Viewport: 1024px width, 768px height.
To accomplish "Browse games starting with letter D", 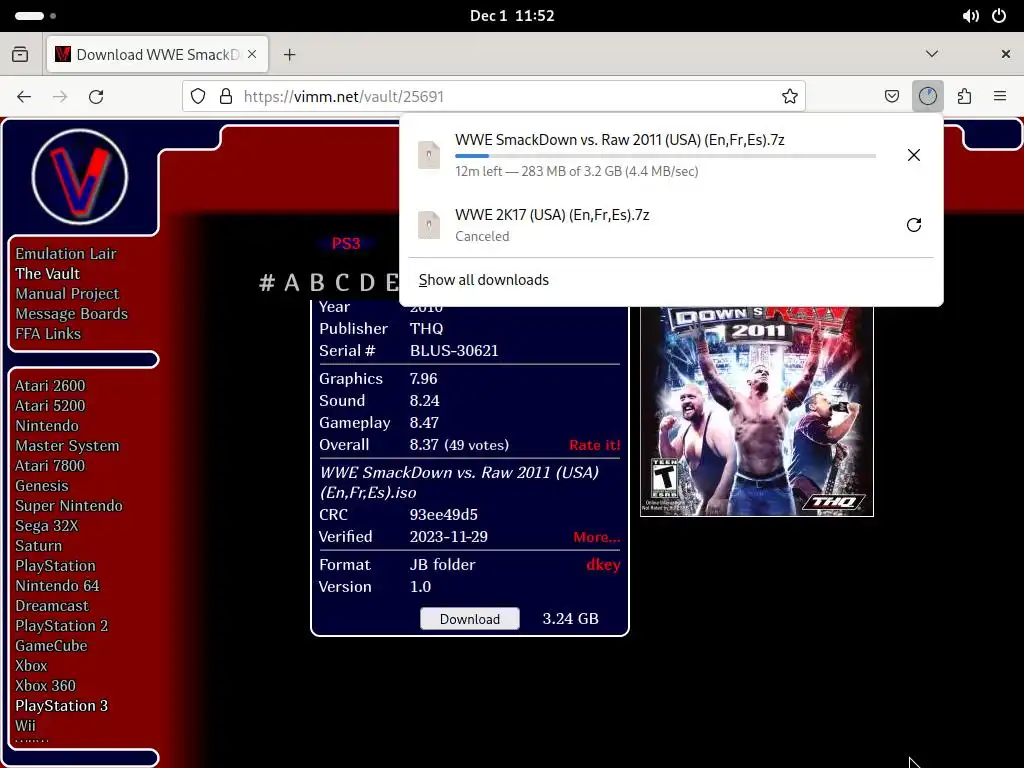I will (x=368, y=283).
